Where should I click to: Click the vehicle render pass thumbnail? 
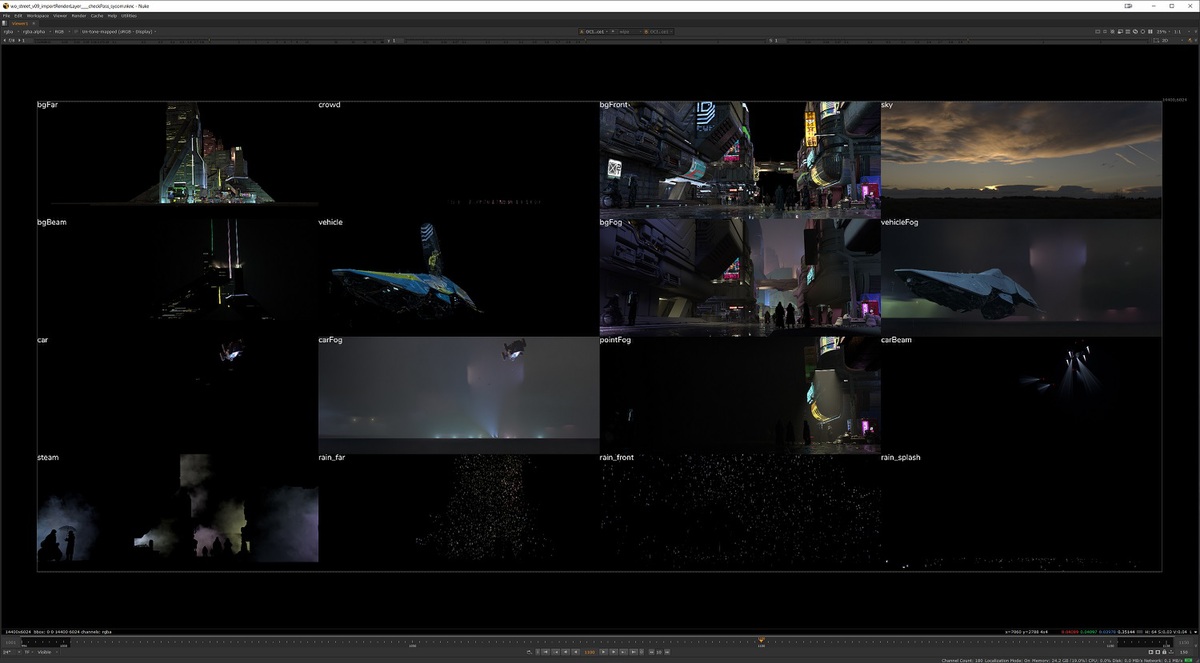click(x=458, y=276)
